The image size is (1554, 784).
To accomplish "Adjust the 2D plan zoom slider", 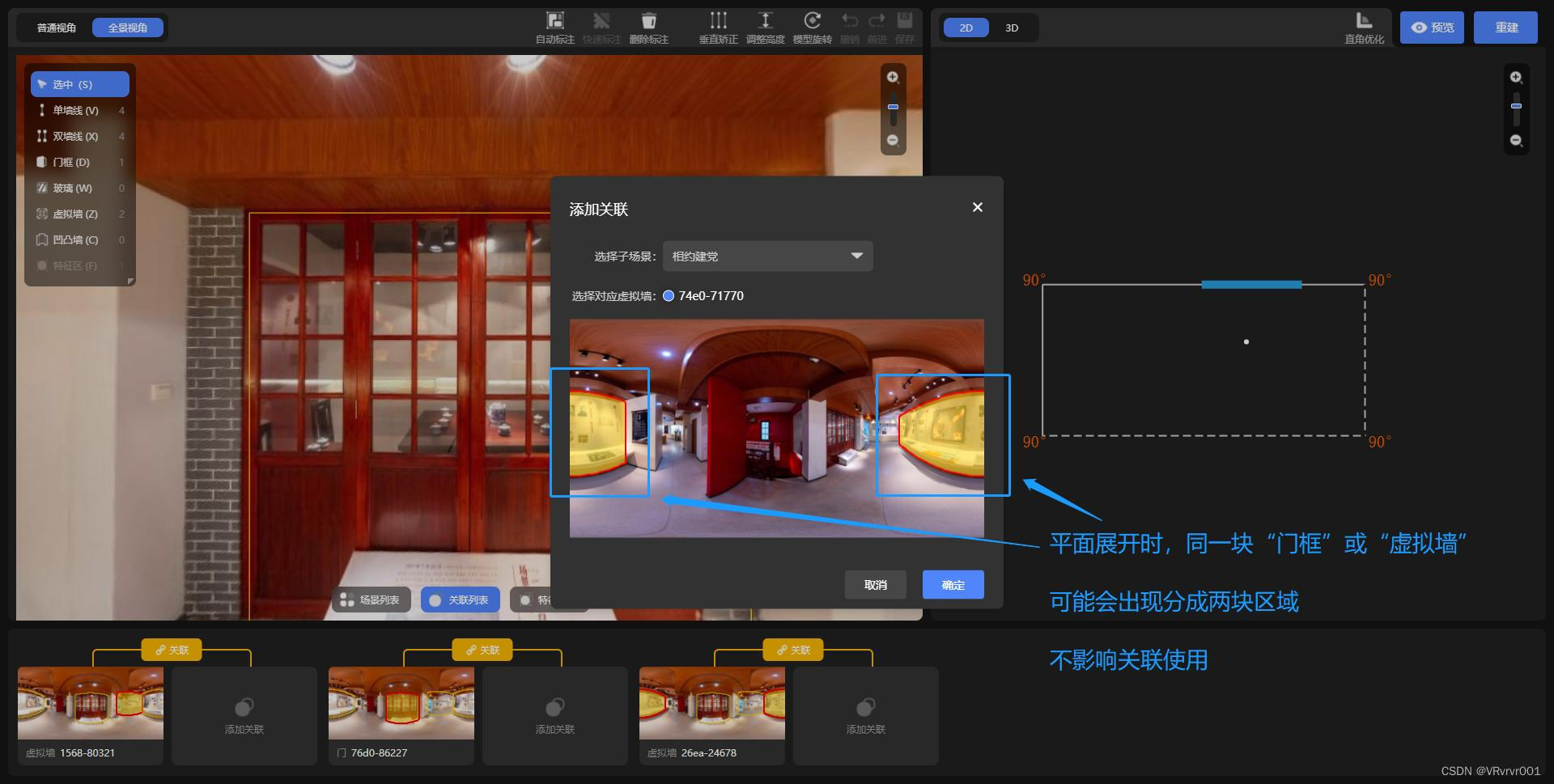I will [x=1516, y=107].
